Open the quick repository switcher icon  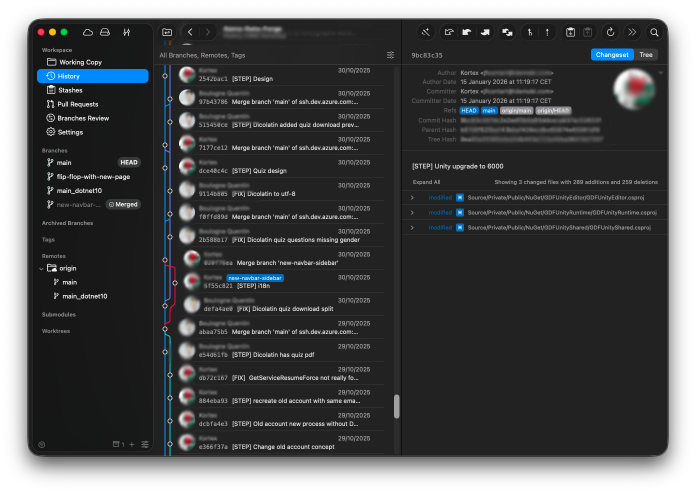click(x=167, y=32)
